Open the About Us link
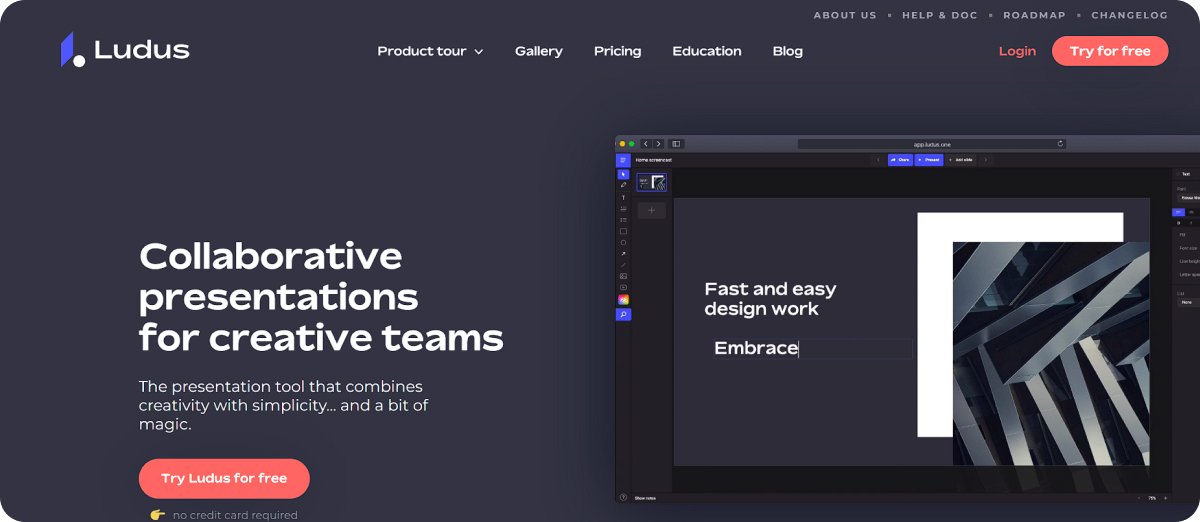Screen dimensions: 1200x522 click(845, 15)
